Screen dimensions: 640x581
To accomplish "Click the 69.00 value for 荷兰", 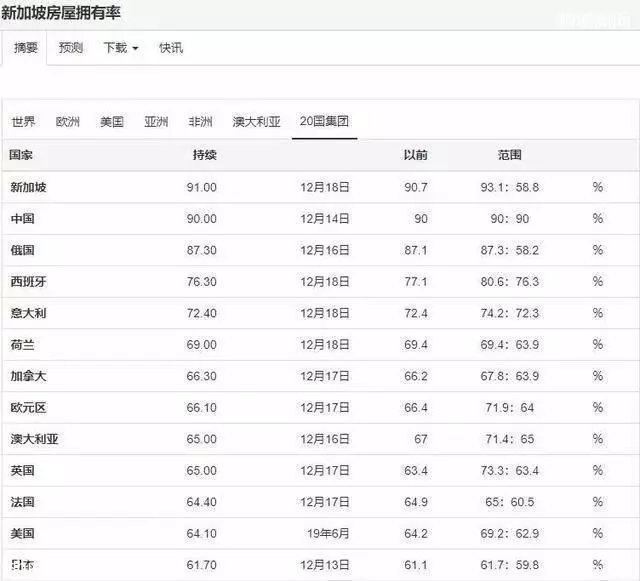I will (x=202, y=345).
